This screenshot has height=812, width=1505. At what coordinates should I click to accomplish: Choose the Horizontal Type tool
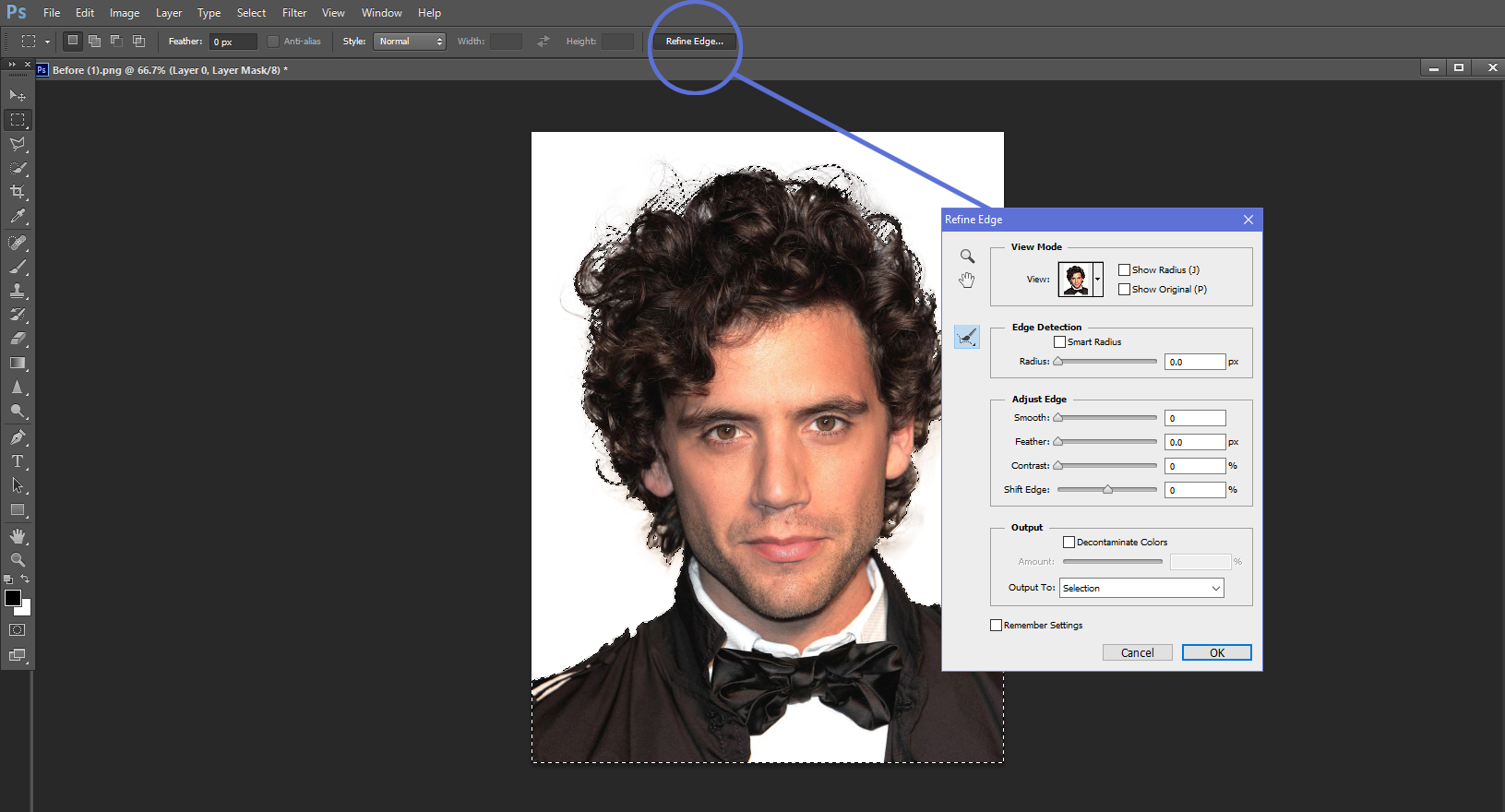(x=18, y=461)
